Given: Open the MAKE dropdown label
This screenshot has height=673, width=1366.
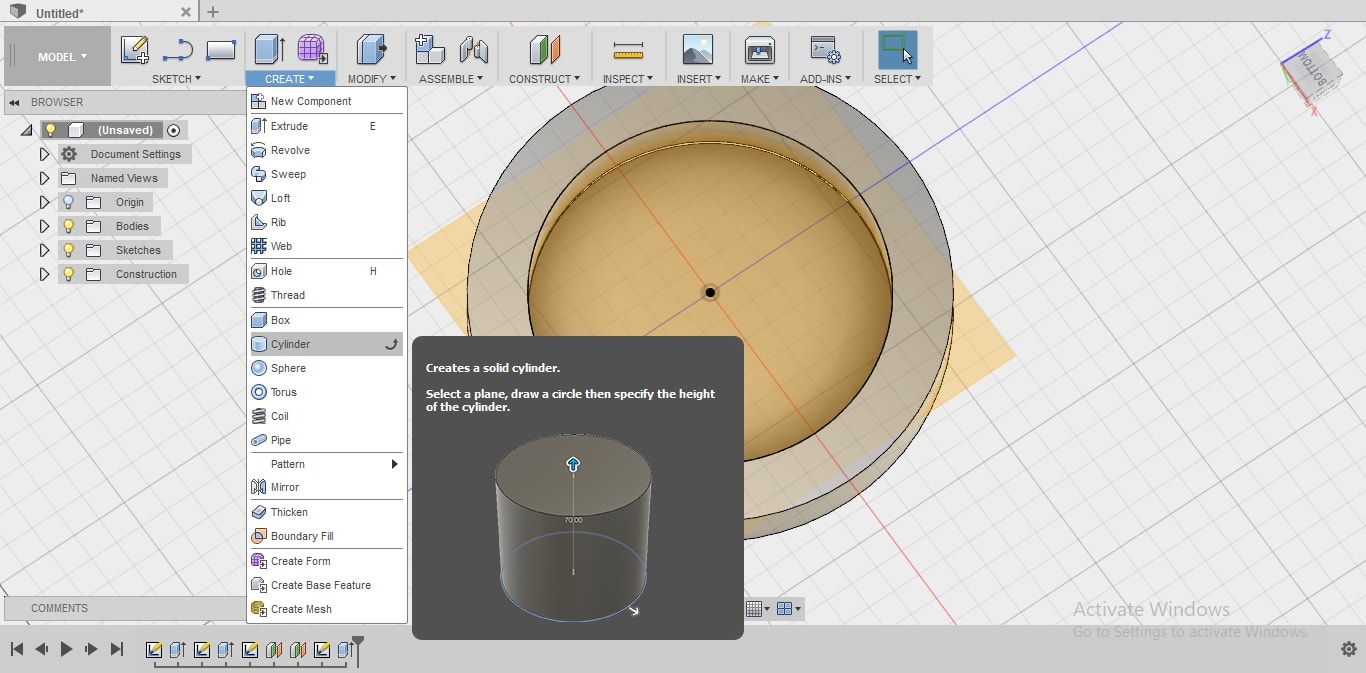Looking at the screenshot, I should click(760, 79).
